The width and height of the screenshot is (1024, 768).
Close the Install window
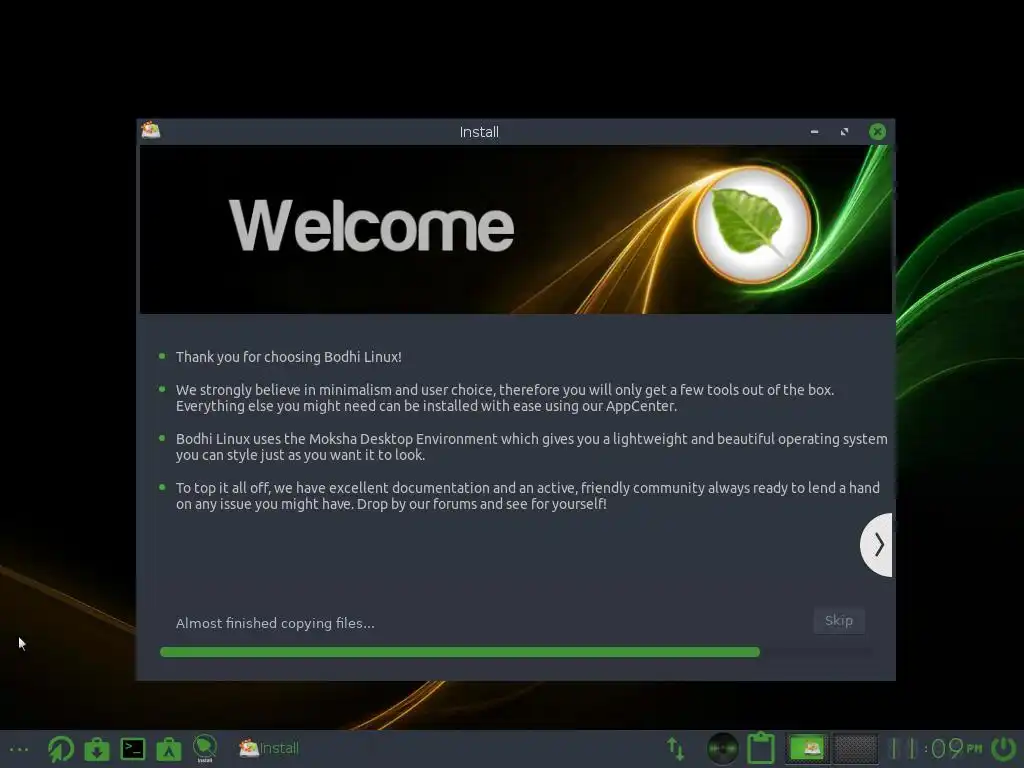[x=878, y=132]
